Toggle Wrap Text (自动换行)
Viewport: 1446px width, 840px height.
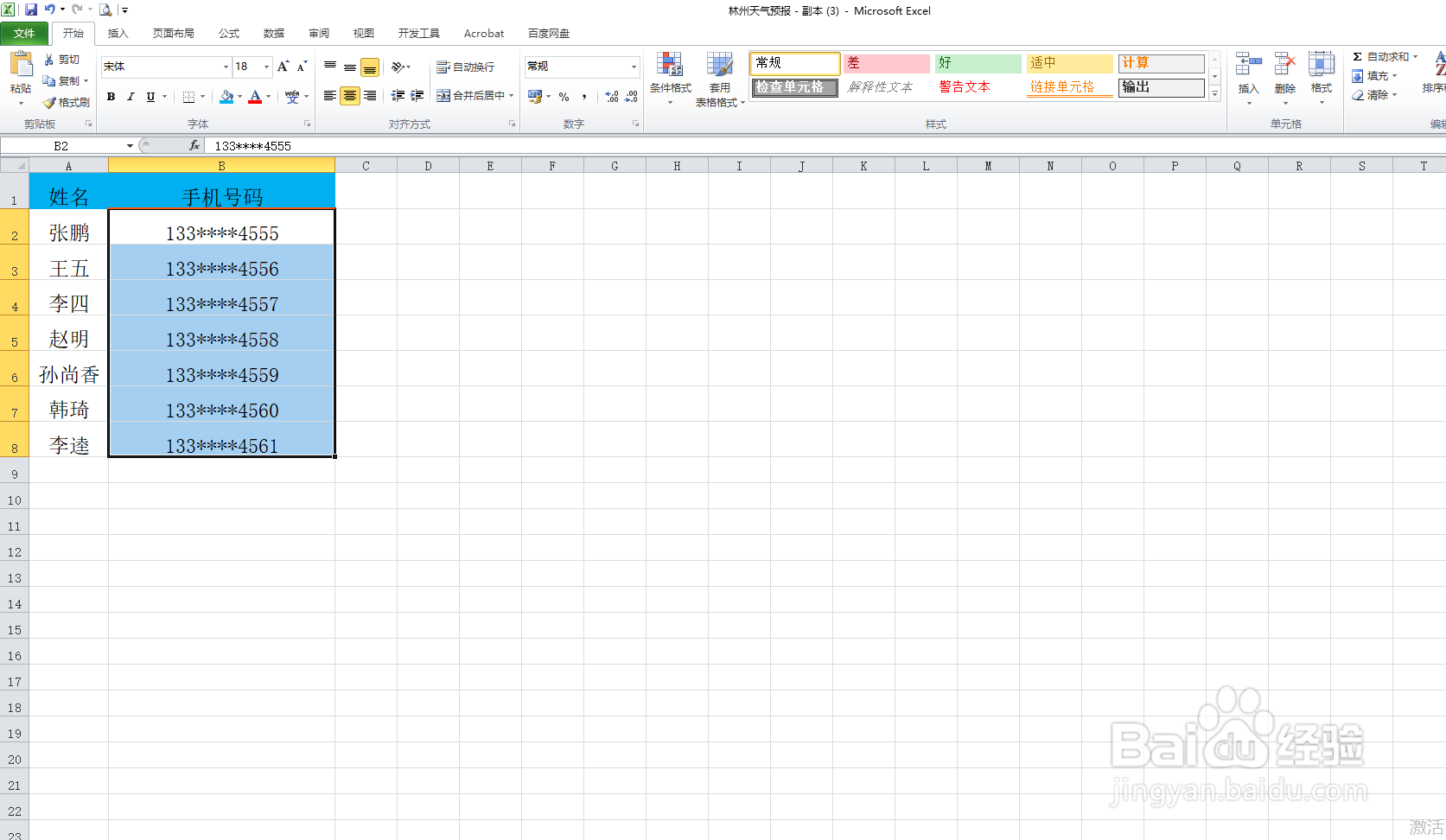465,67
